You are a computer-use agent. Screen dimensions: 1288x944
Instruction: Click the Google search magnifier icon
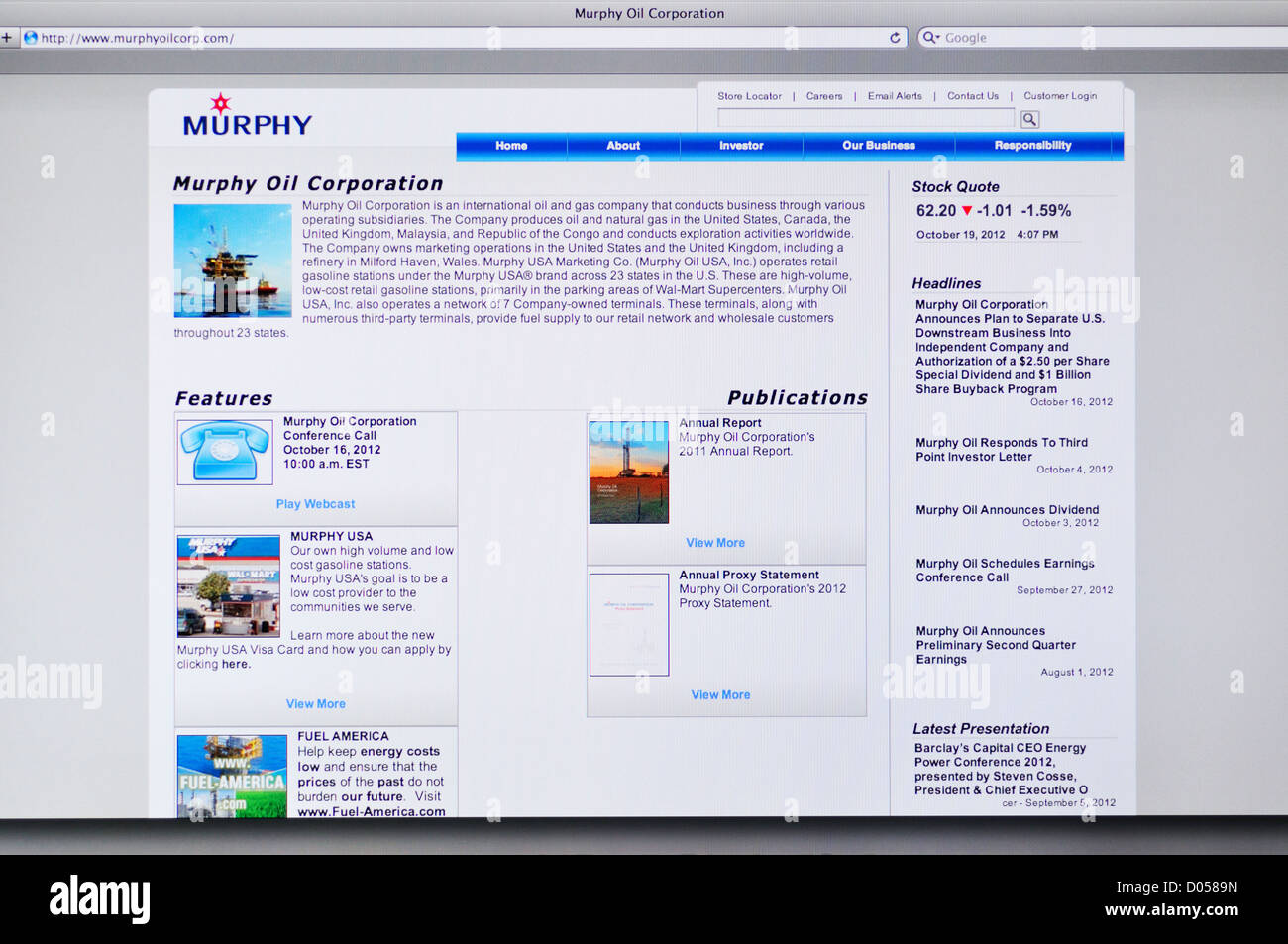pyautogui.click(x=930, y=38)
